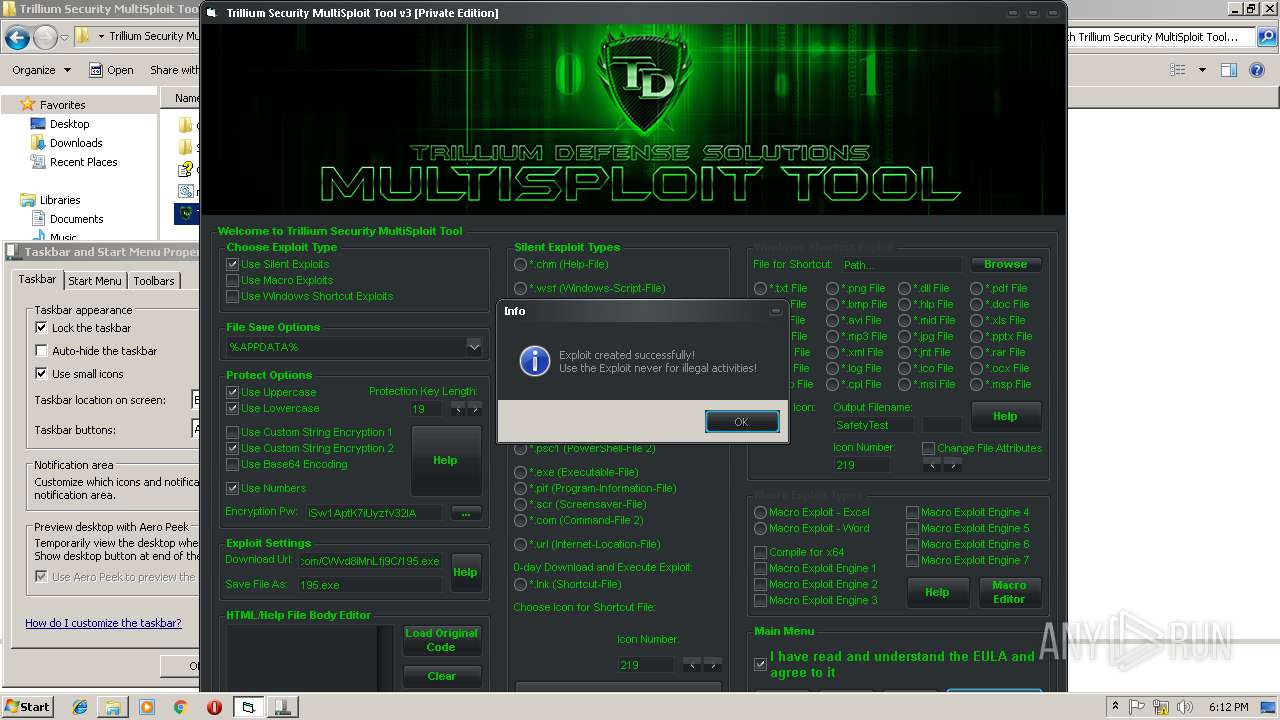Click the '...' button next to Encryption Pw
Image resolution: width=1280 pixels, height=720 pixels.
coord(466,512)
